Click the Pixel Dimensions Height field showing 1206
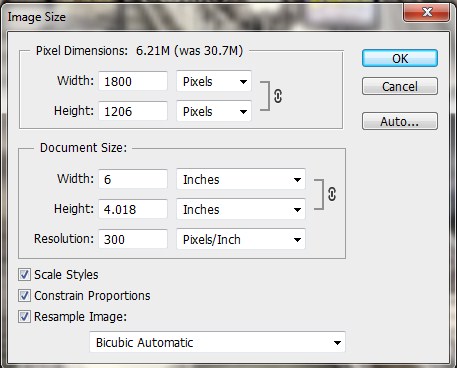457x368 pixels. [133, 111]
